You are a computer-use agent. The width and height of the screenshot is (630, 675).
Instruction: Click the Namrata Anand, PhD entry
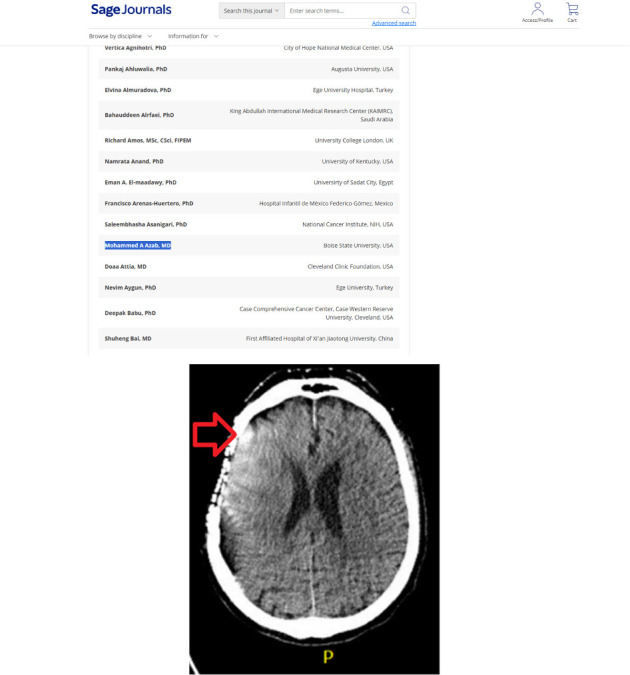click(135, 161)
